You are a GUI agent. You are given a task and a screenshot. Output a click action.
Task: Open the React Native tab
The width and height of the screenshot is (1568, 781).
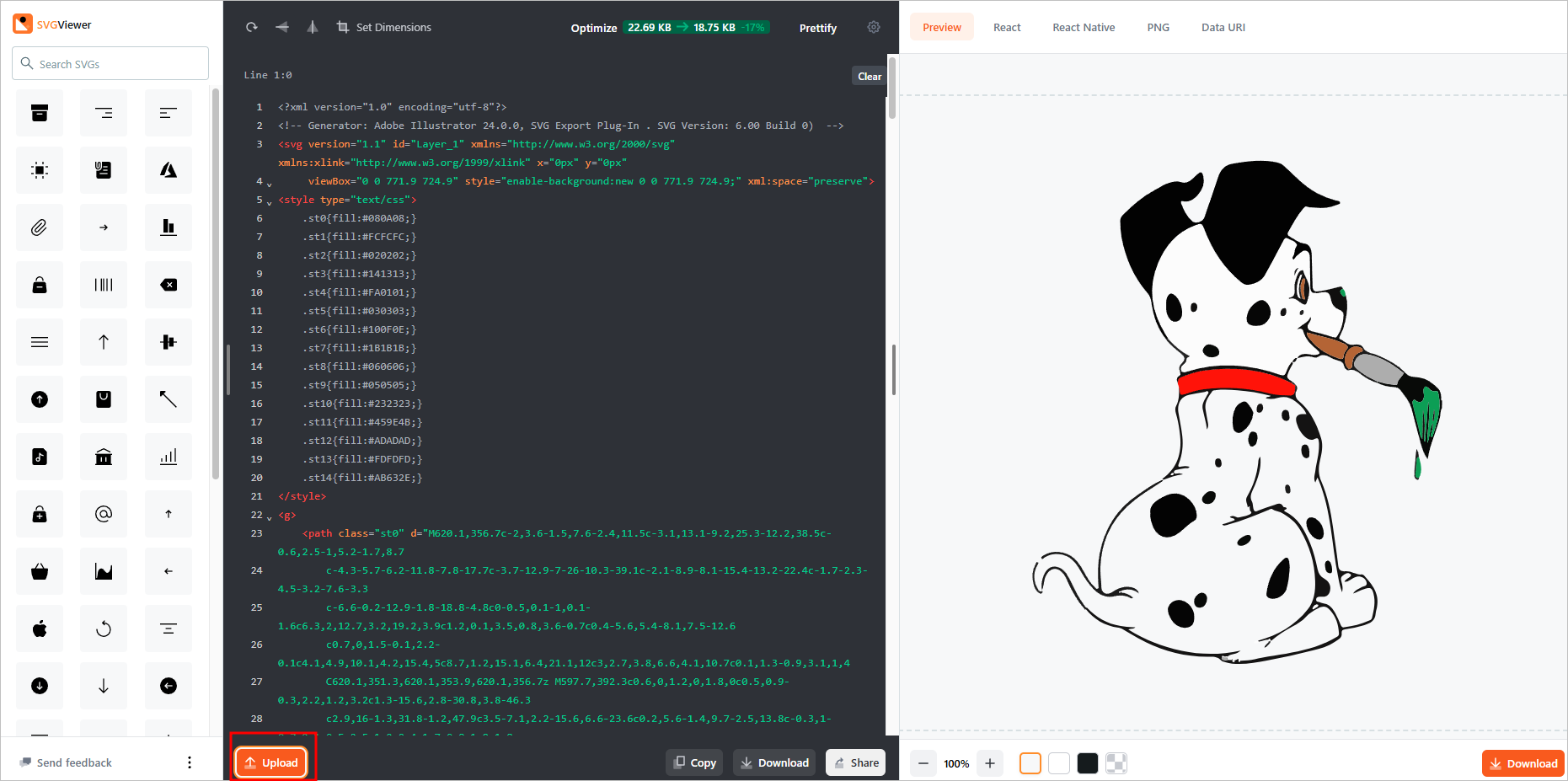[x=1084, y=27]
